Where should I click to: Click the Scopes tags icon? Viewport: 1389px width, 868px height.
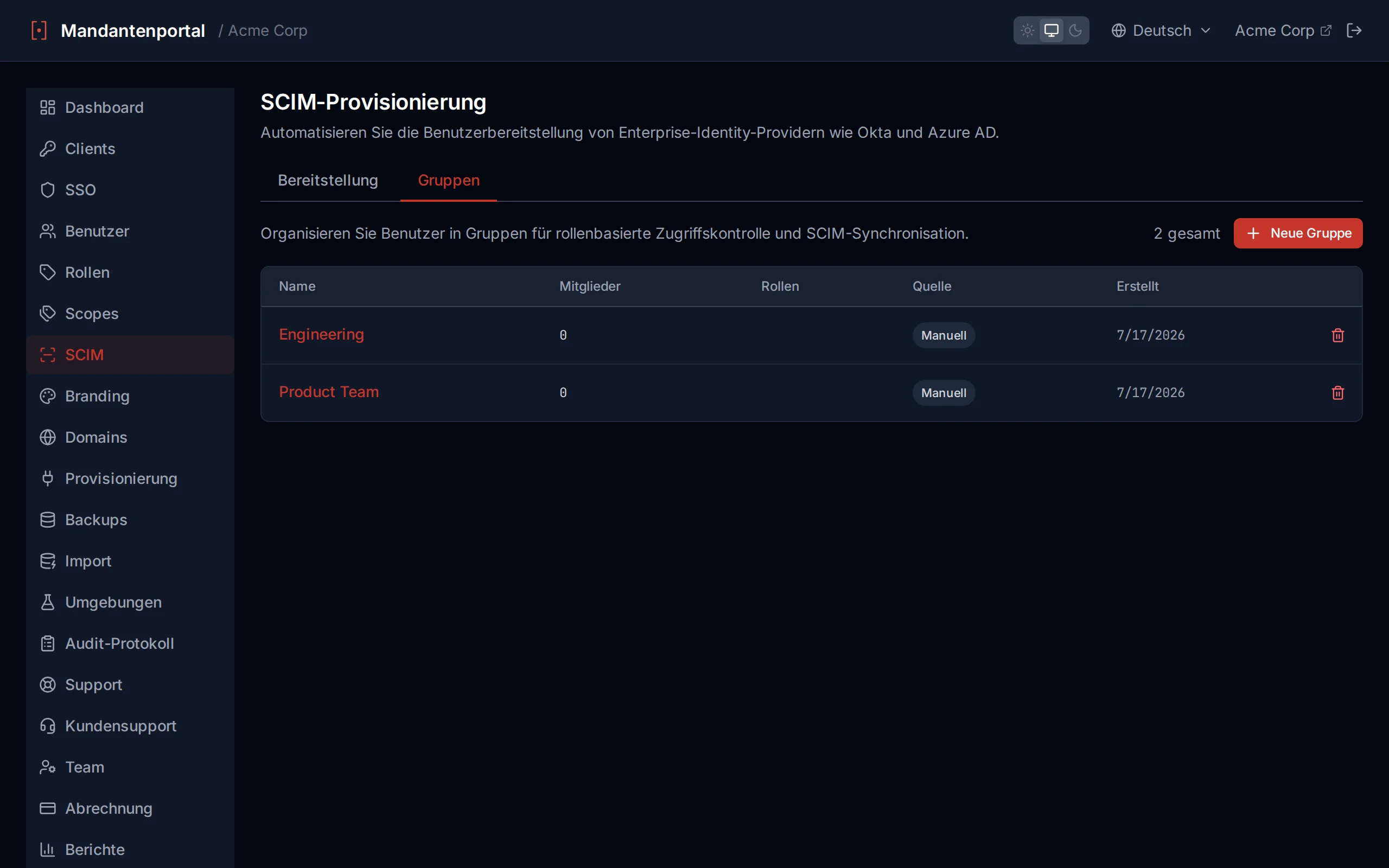pos(48,314)
